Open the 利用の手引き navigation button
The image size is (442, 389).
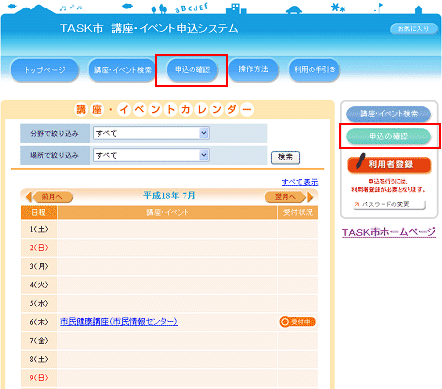point(314,69)
